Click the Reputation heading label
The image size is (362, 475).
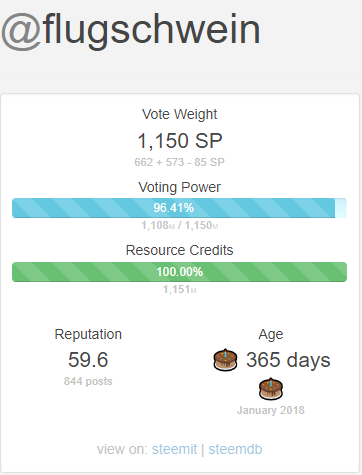point(88,334)
